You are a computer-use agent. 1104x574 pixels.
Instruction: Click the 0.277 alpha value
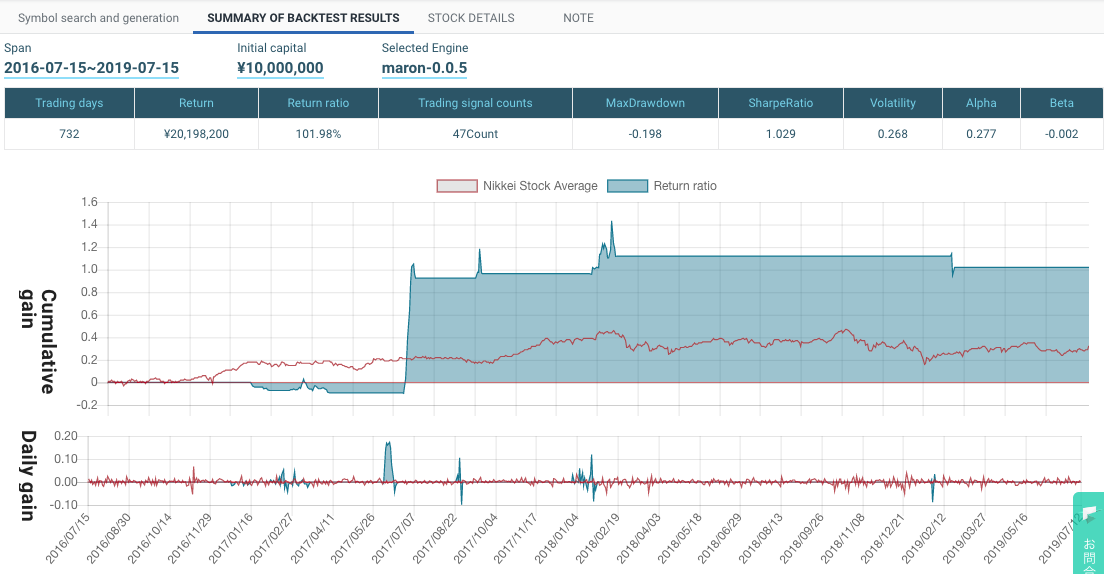tap(981, 134)
